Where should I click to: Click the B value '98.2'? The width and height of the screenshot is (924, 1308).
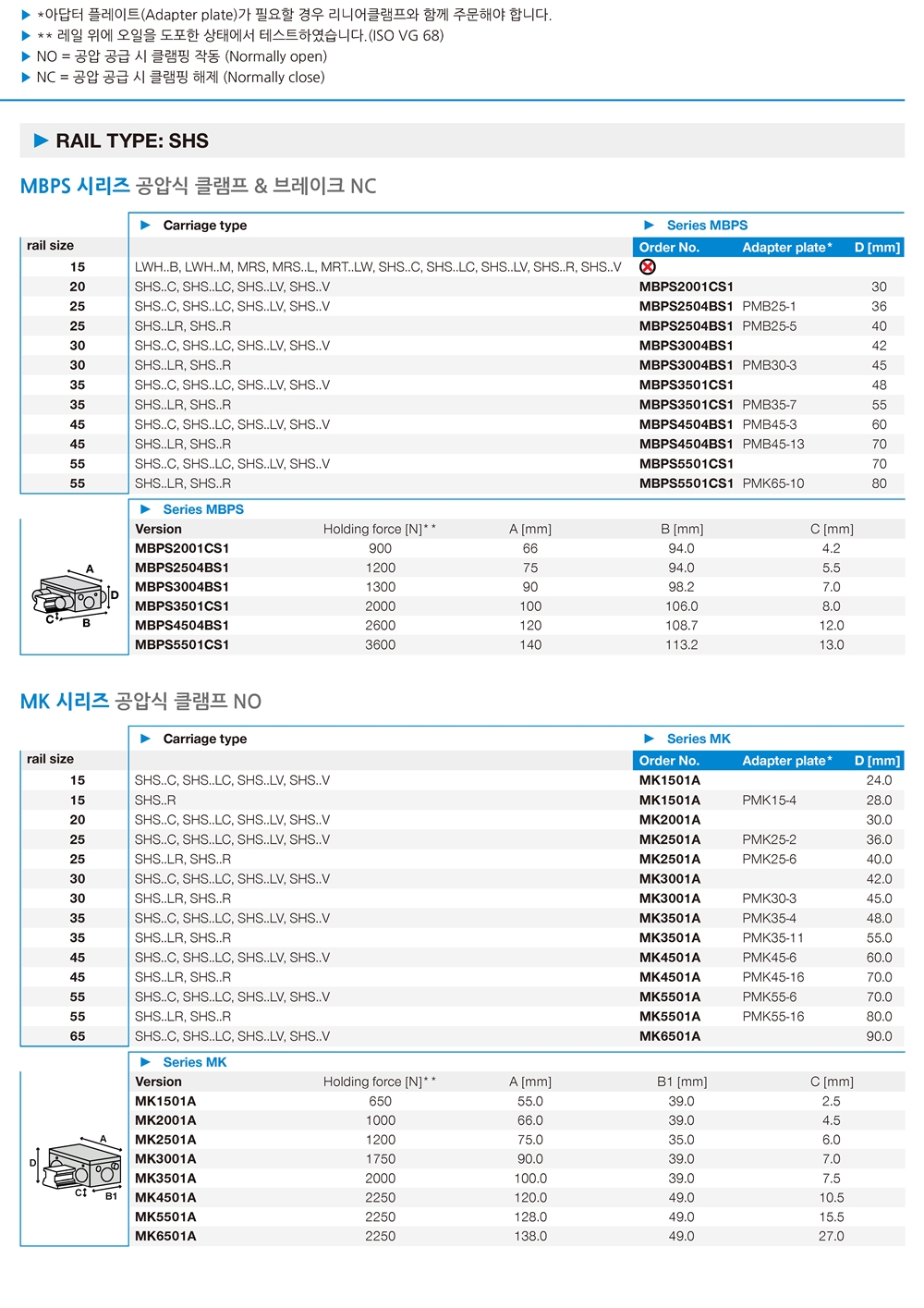tap(682, 587)
